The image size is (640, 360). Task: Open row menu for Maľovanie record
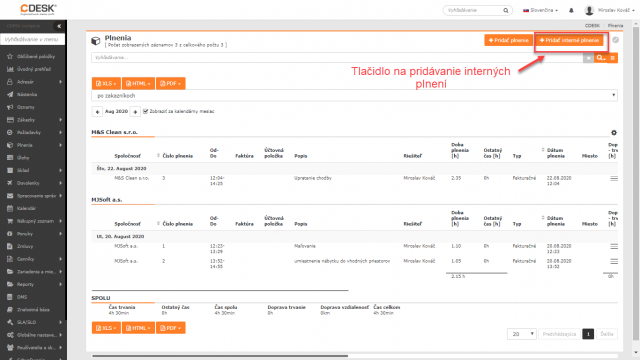614,247
